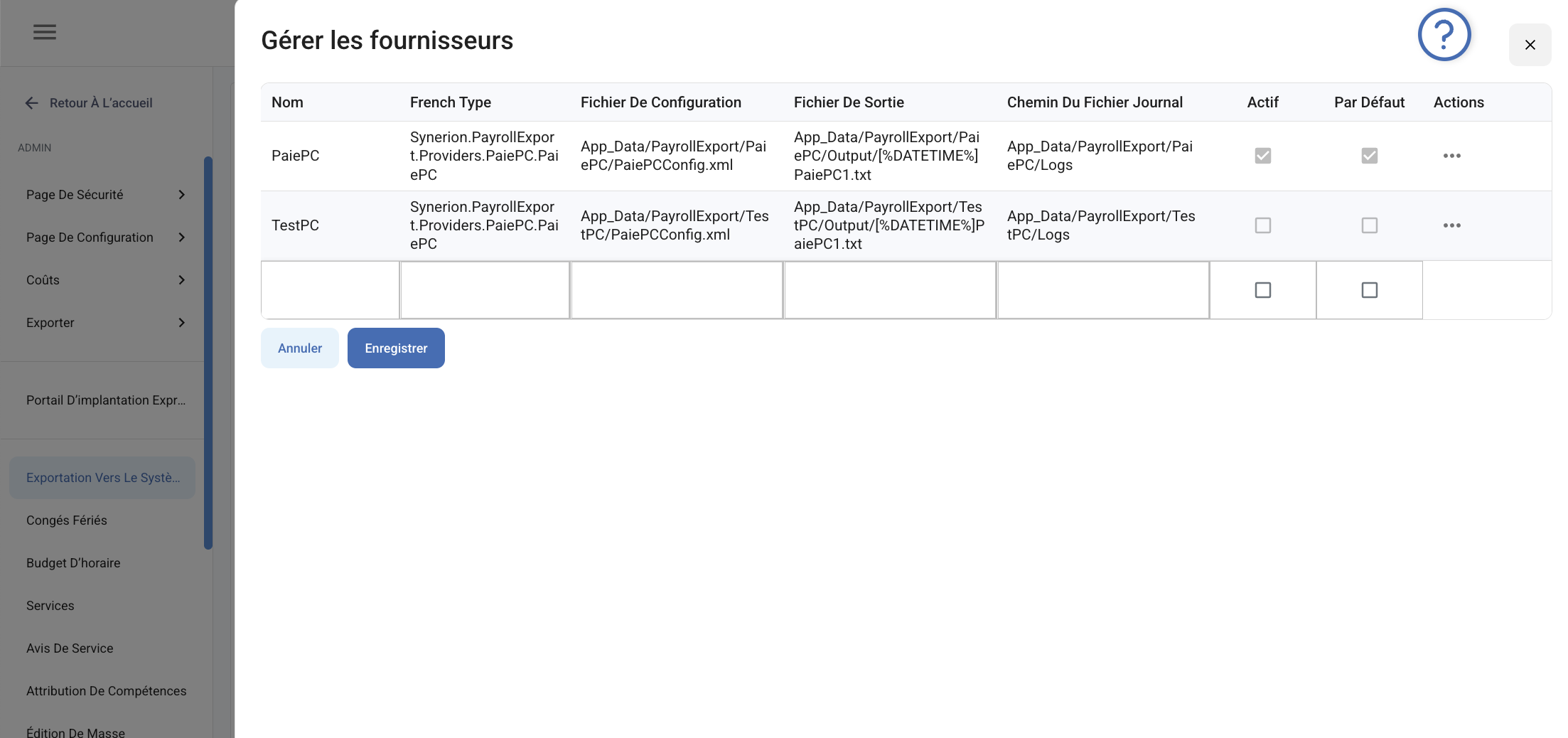This screenshot has width=1568, height=738.
Task: Open actions menu for TestPC row
Action: [1451, 225]
